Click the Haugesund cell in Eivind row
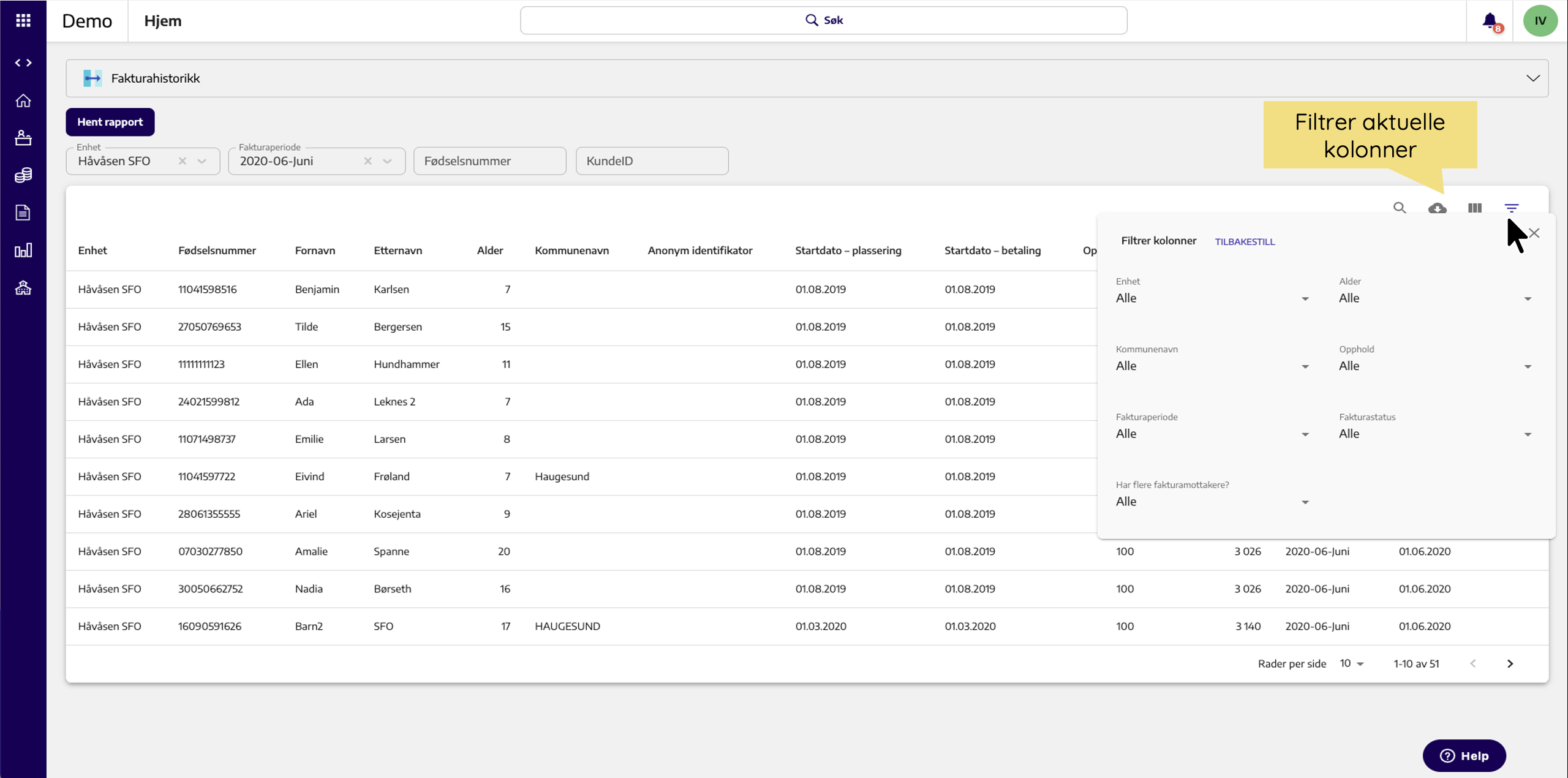This screenshot has width=1568, height=778. pyautogui.click(x=562, y=476)
